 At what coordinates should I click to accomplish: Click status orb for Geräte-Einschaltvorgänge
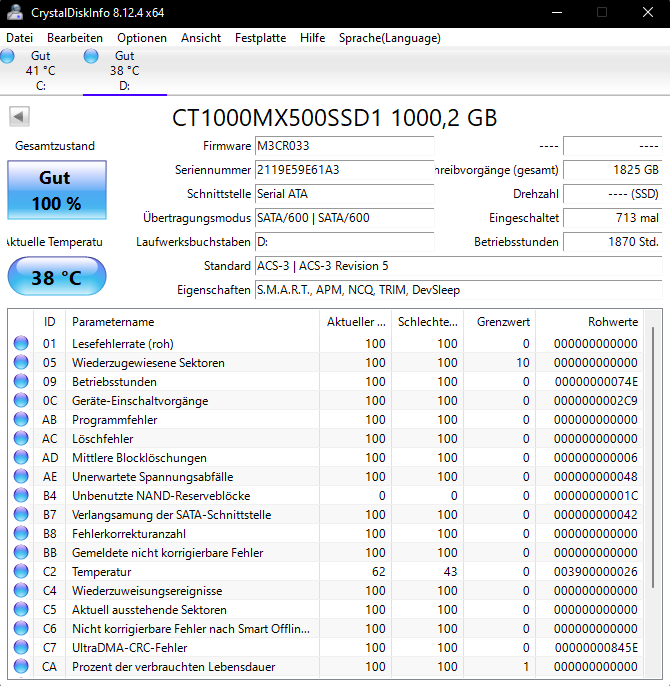click(x=21, y=400)
